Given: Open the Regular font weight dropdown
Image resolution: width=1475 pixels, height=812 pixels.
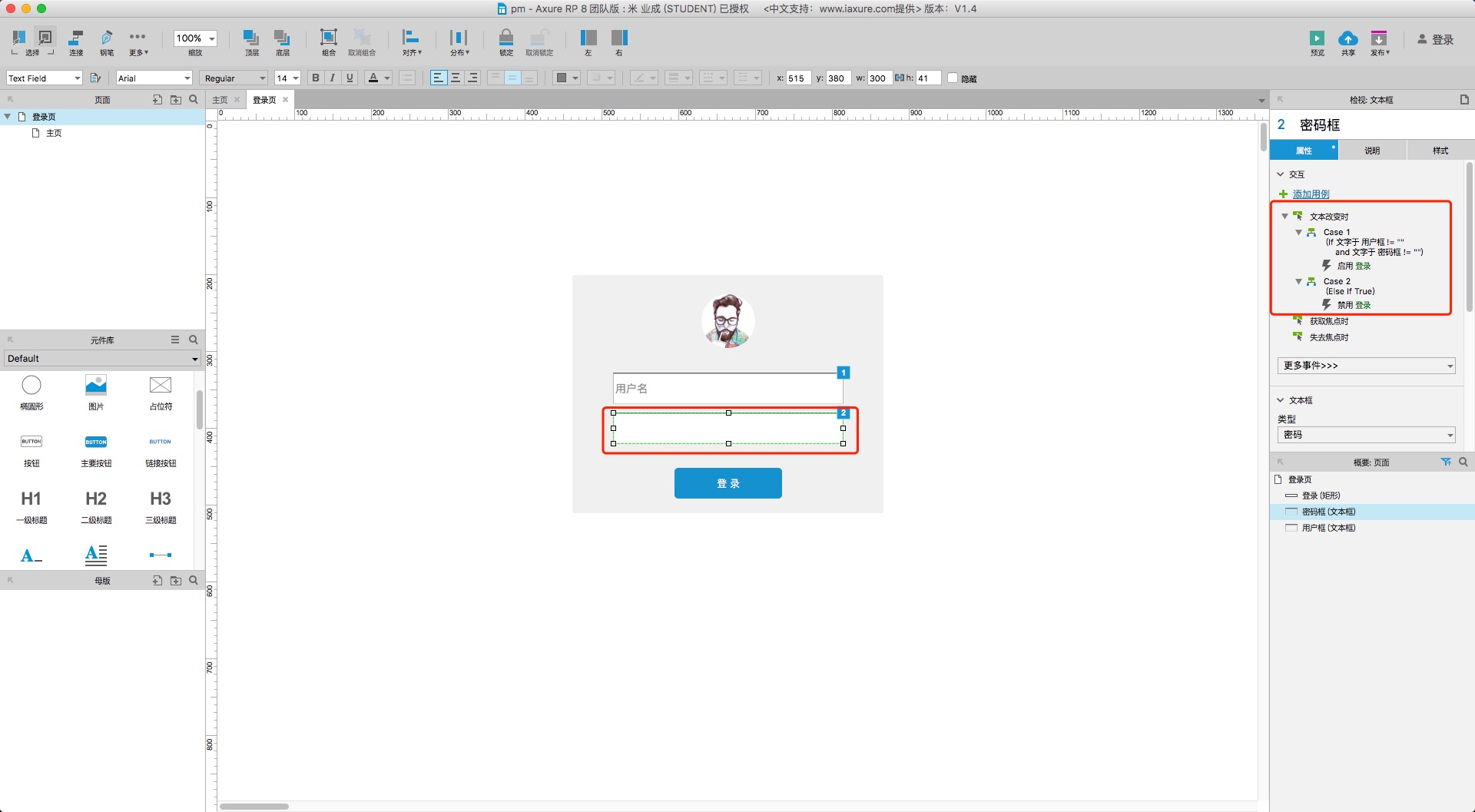Looking at the screenshot, I should tap(234, 78).
